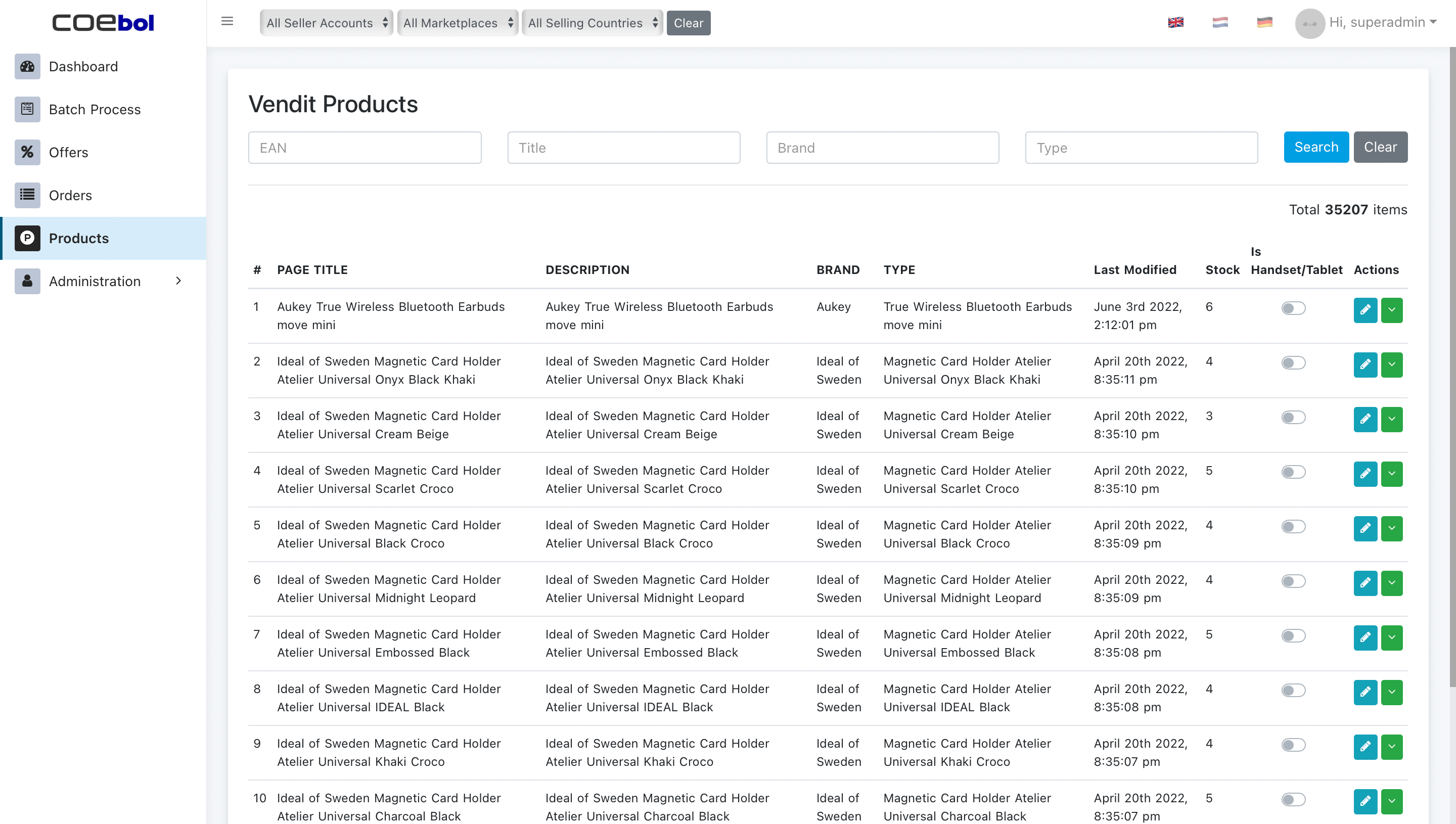Edit the Khaki Croco product

pos(1365,747)
